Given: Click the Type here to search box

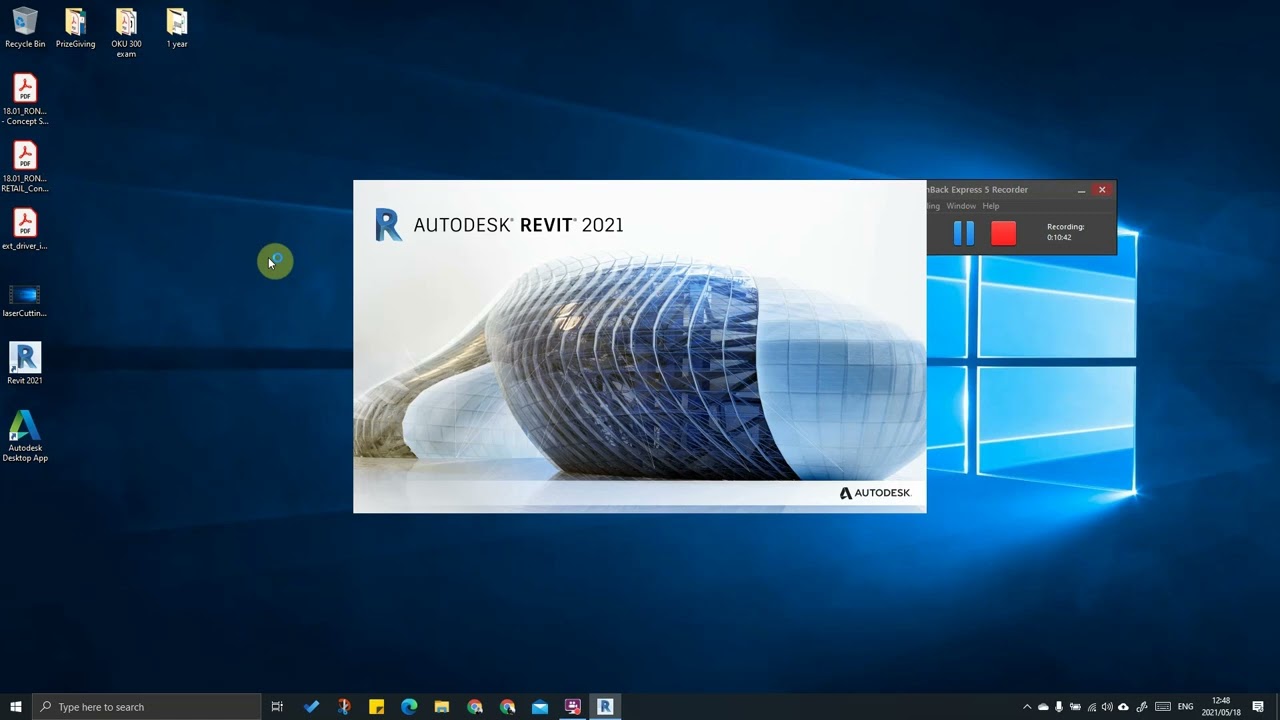Looking at the screenshot, I should tap(147, 707).
